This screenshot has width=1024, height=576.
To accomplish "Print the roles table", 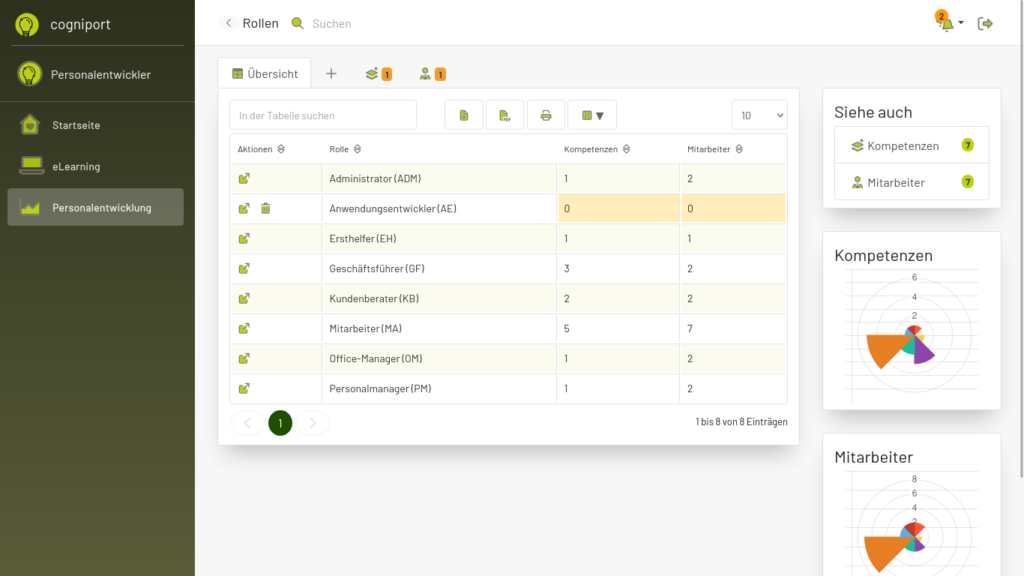I will (546, 116).
